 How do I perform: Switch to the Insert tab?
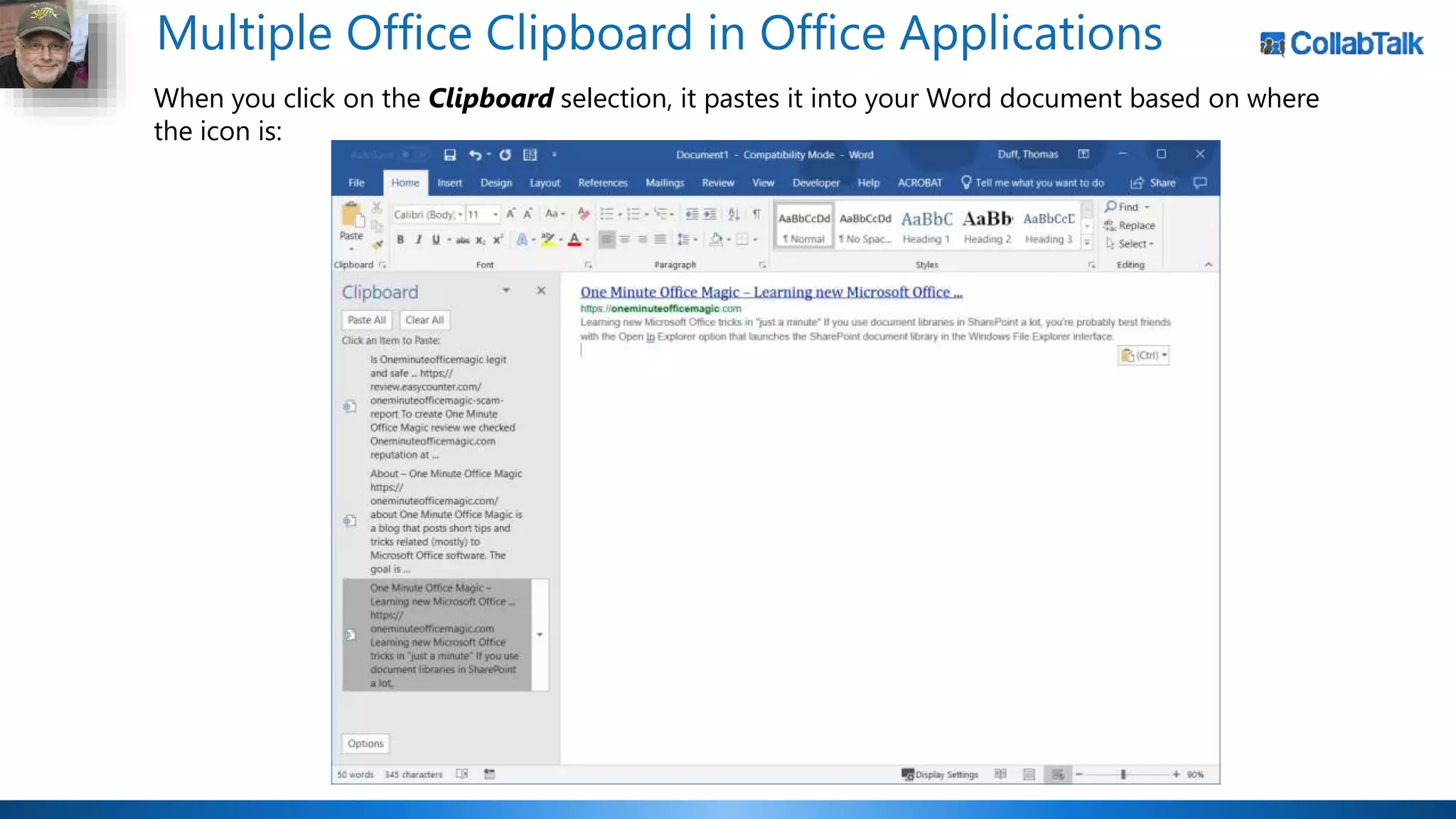click(x=449, y=183)
